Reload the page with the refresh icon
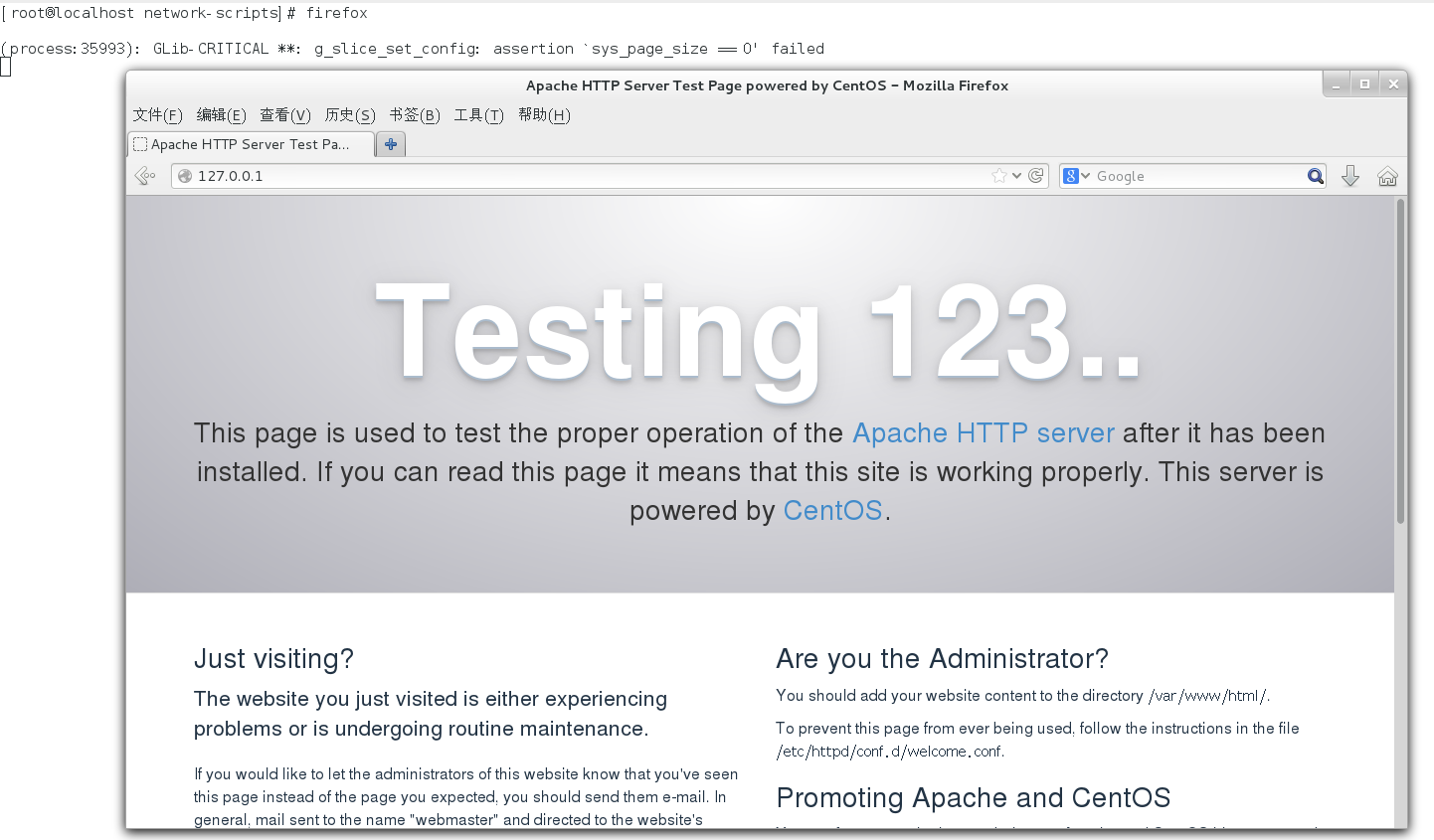The width and height of the screenshot is (1434, 840). (x=1036, y=176)
